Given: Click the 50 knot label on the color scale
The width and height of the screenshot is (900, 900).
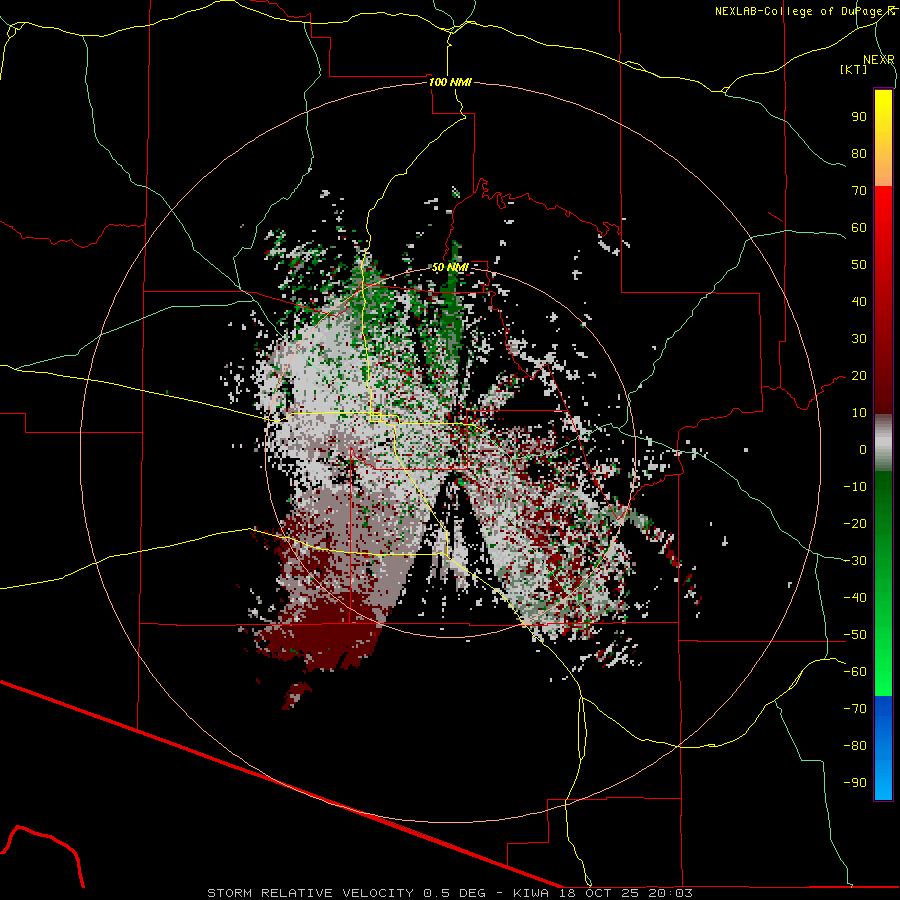Looking at the screenshot, I should (x=859, y=265).
